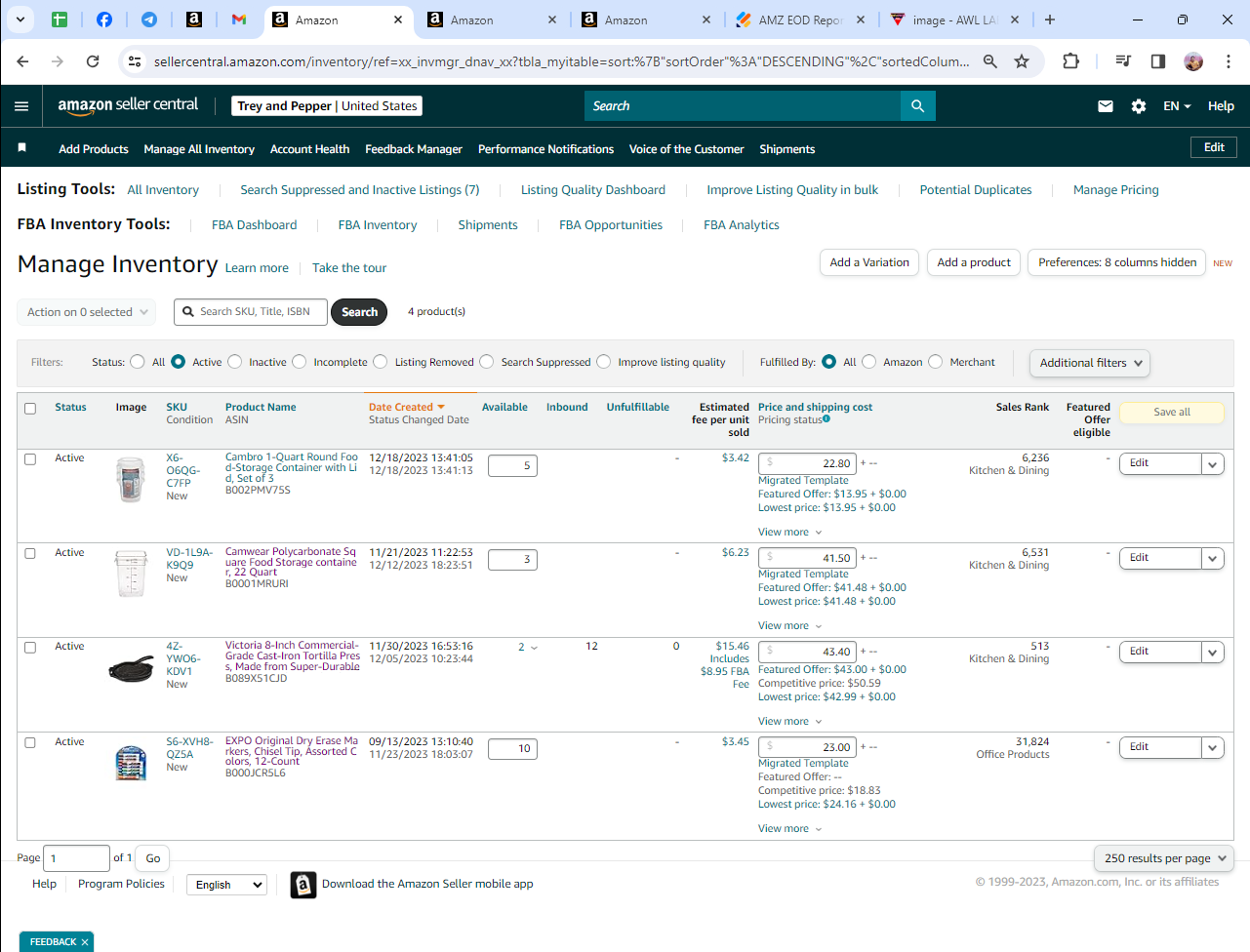Switch to the image - AWL browser tab

pyautogui.click(x=954, y=20)
